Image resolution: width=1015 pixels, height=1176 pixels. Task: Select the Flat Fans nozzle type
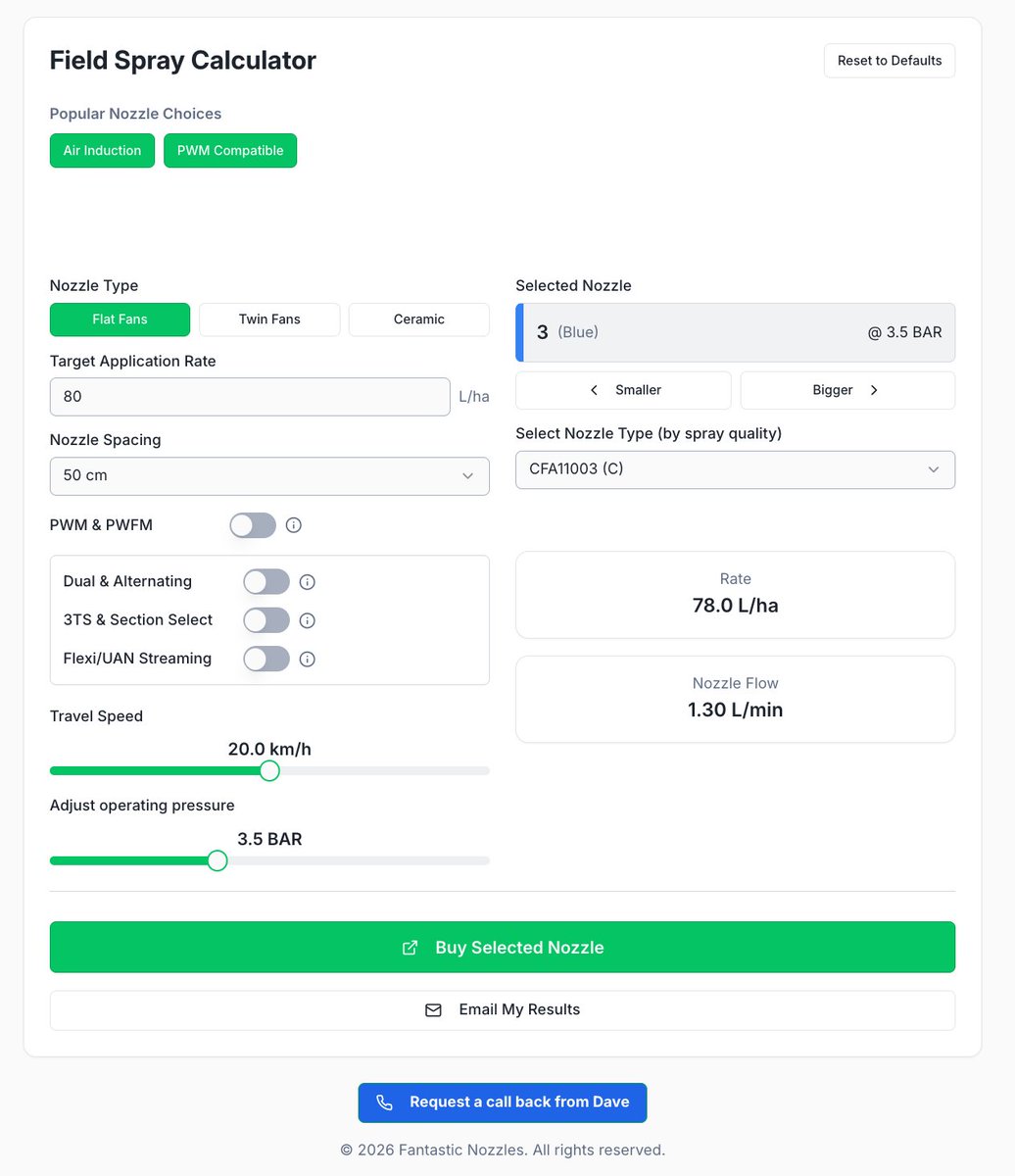pyautogui.click(x=120, y=319)
